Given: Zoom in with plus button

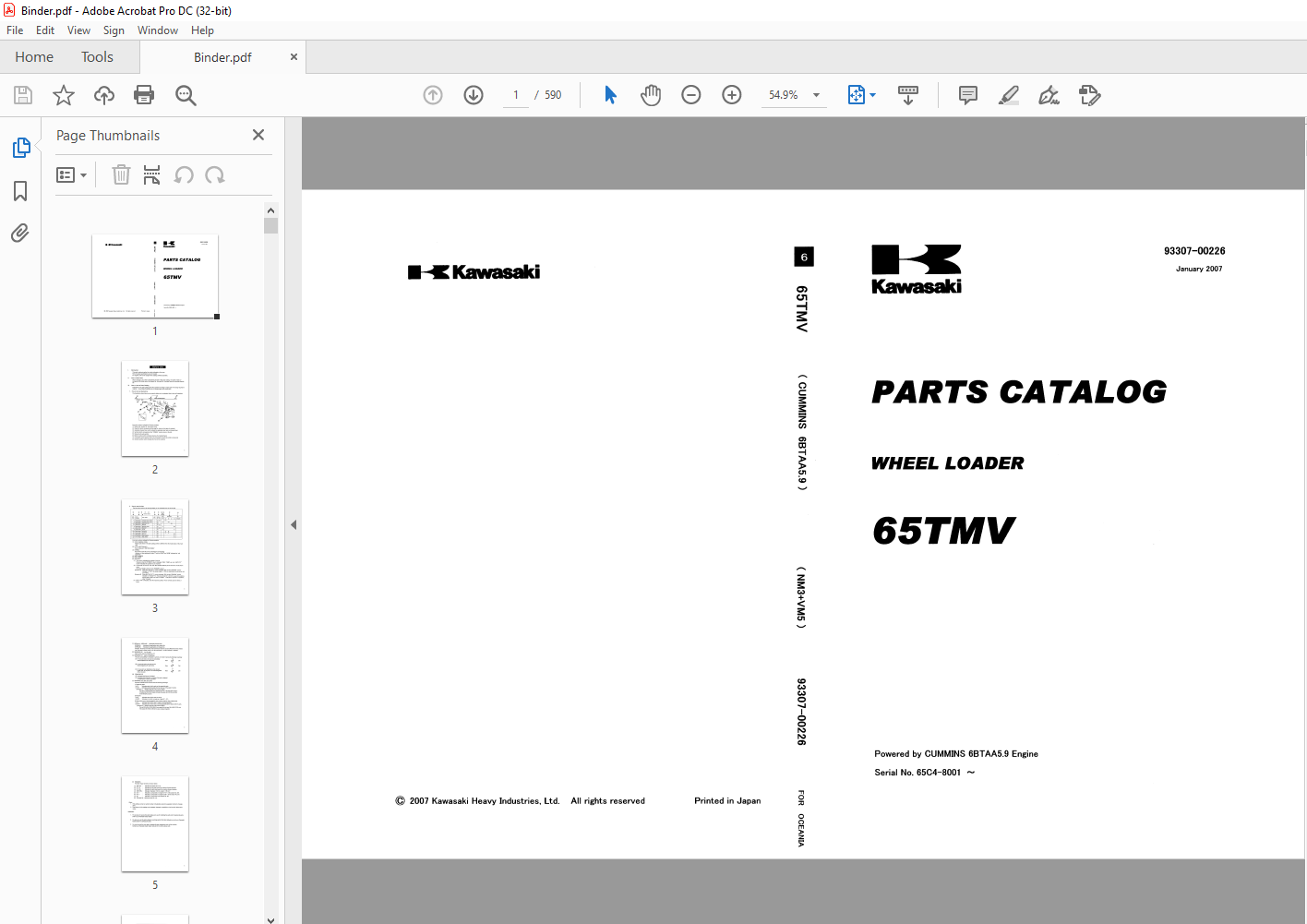Looking at the screenshot, I should 732,95.
